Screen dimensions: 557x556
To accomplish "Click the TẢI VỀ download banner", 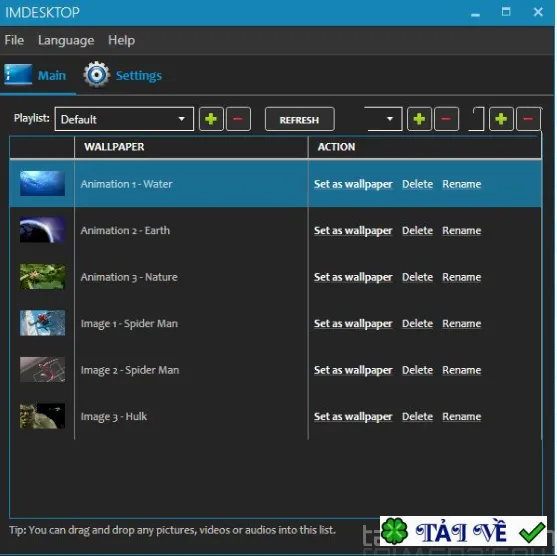I will [x=463, y=531].
